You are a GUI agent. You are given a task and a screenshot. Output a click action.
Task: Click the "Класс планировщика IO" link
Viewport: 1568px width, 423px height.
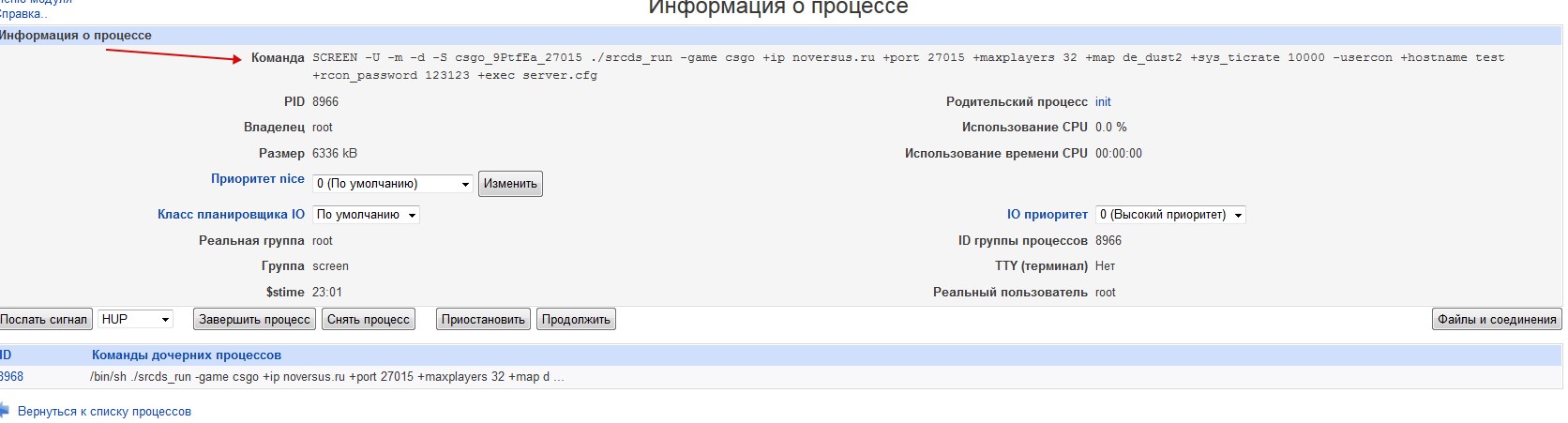(x=231, y=215)
